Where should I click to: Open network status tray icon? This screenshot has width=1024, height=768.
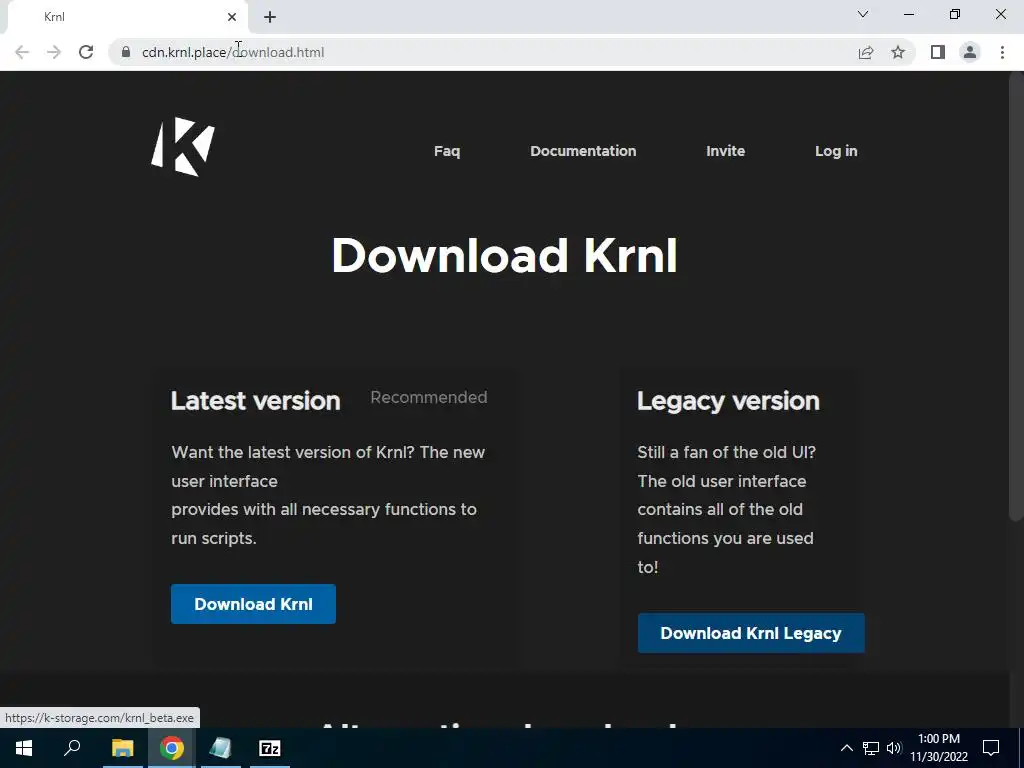click(x=871, y=748)
